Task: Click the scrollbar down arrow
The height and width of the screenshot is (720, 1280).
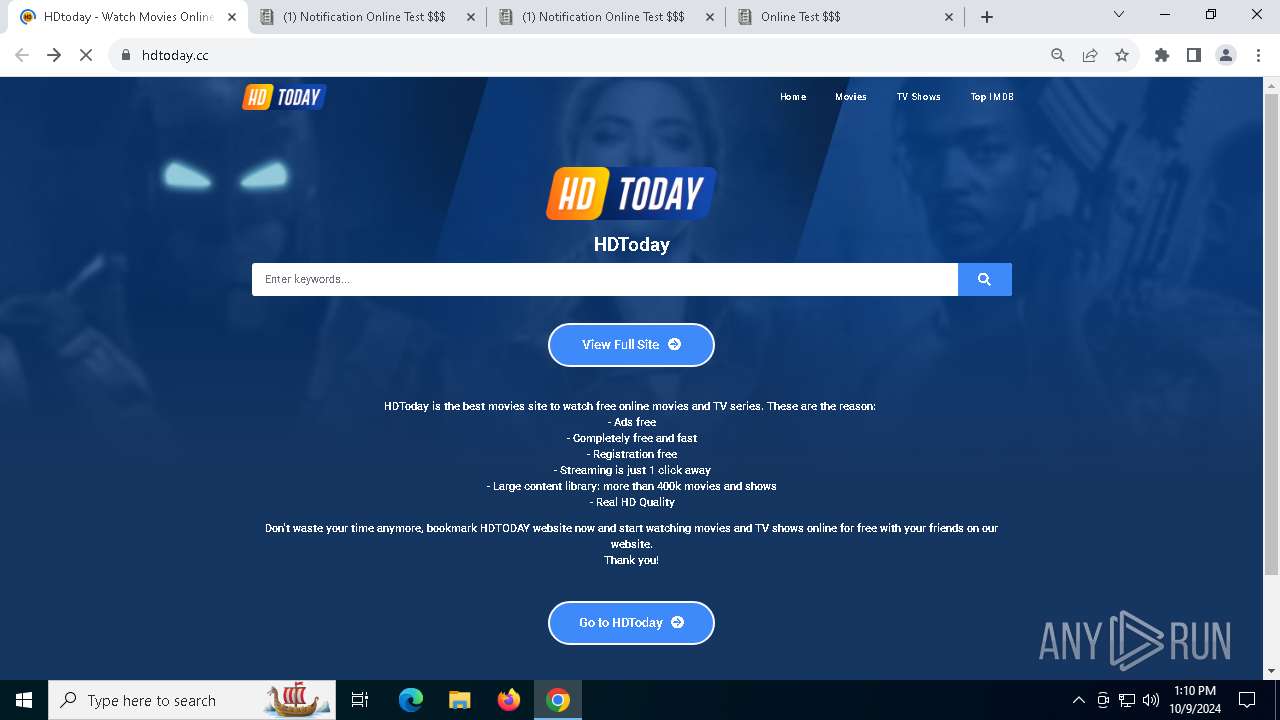Action: 1271,671
